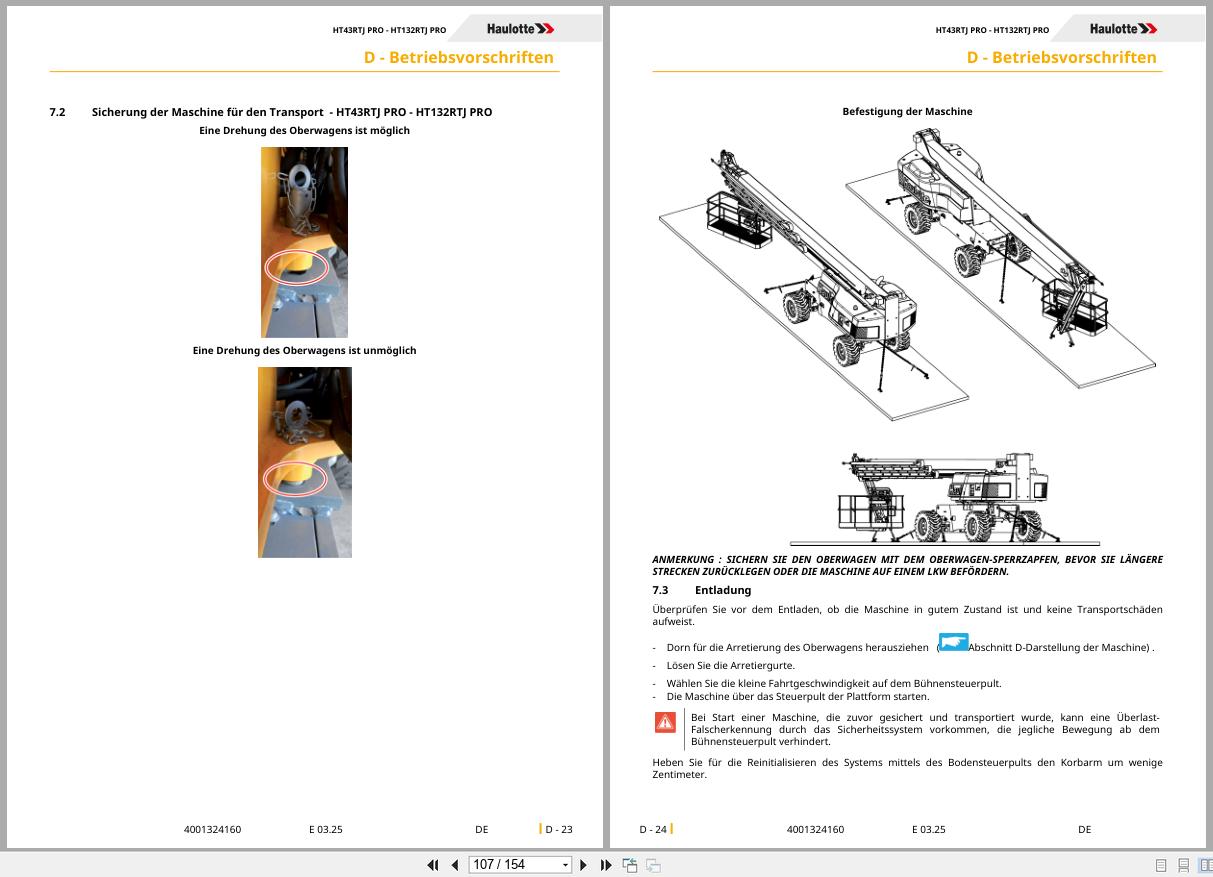The height and width of the screenshot is (877, 1213).
Task: Click 'Befestigung der Maschine' caption
Action: pos(907,112)
